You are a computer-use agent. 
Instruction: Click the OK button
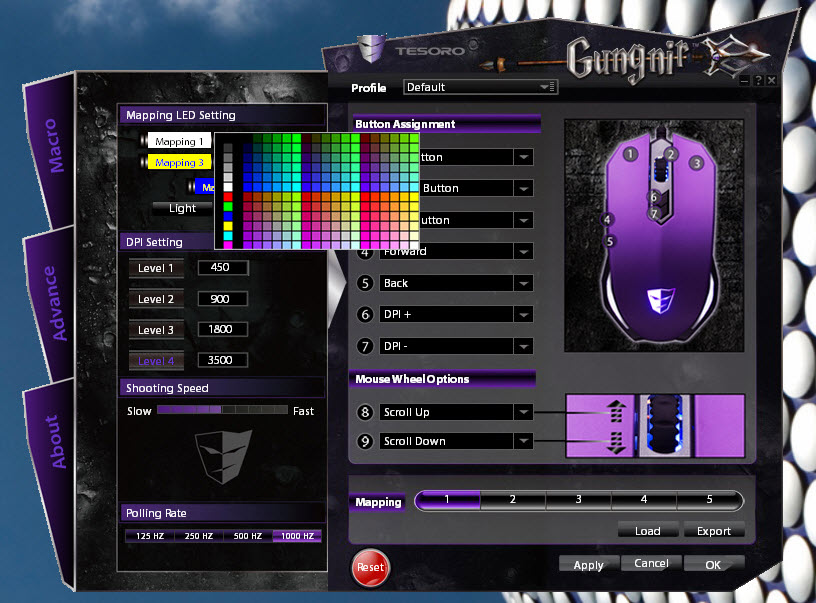(713, 564)
